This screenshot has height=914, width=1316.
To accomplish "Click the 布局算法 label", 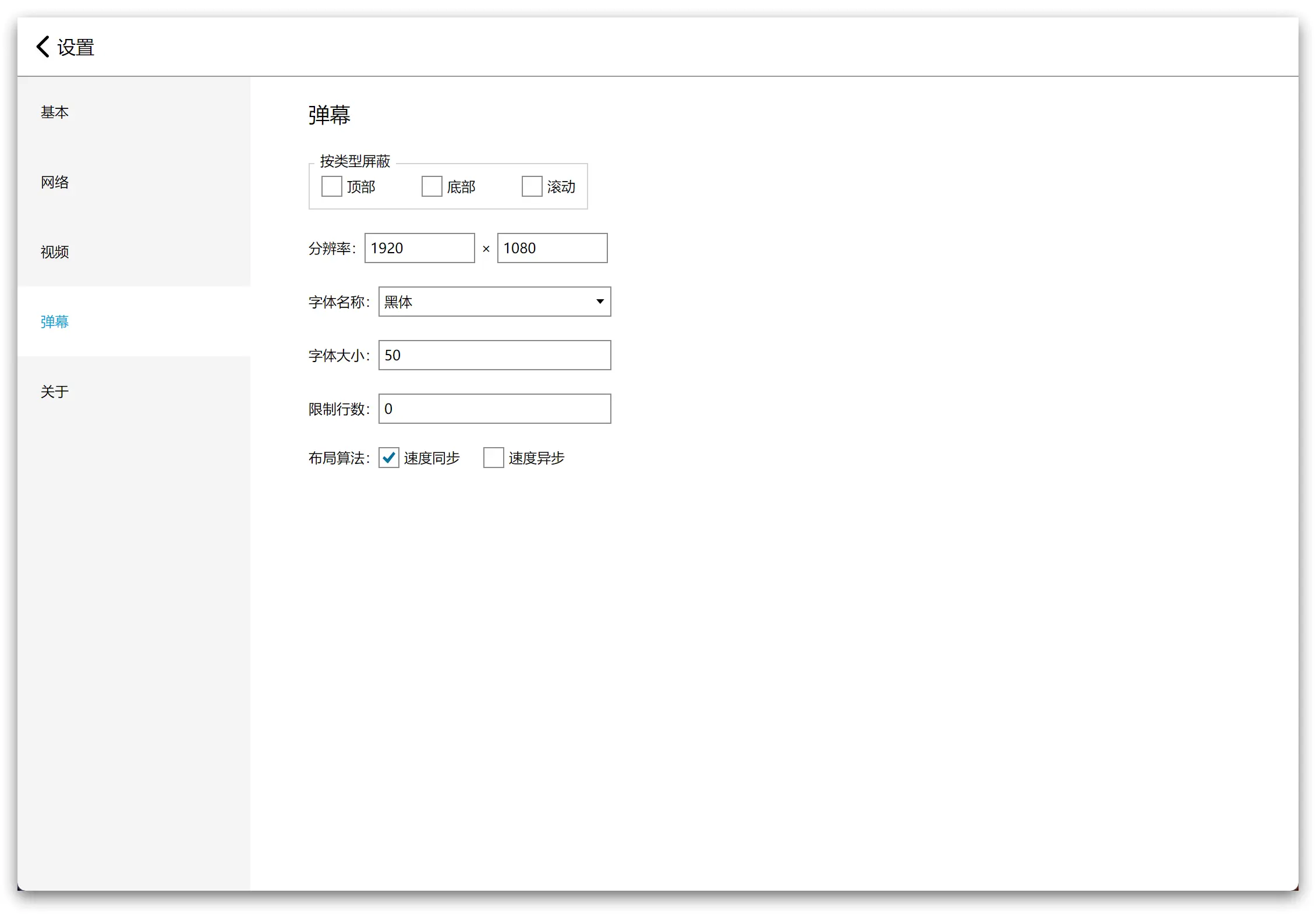I will point(339,458).
